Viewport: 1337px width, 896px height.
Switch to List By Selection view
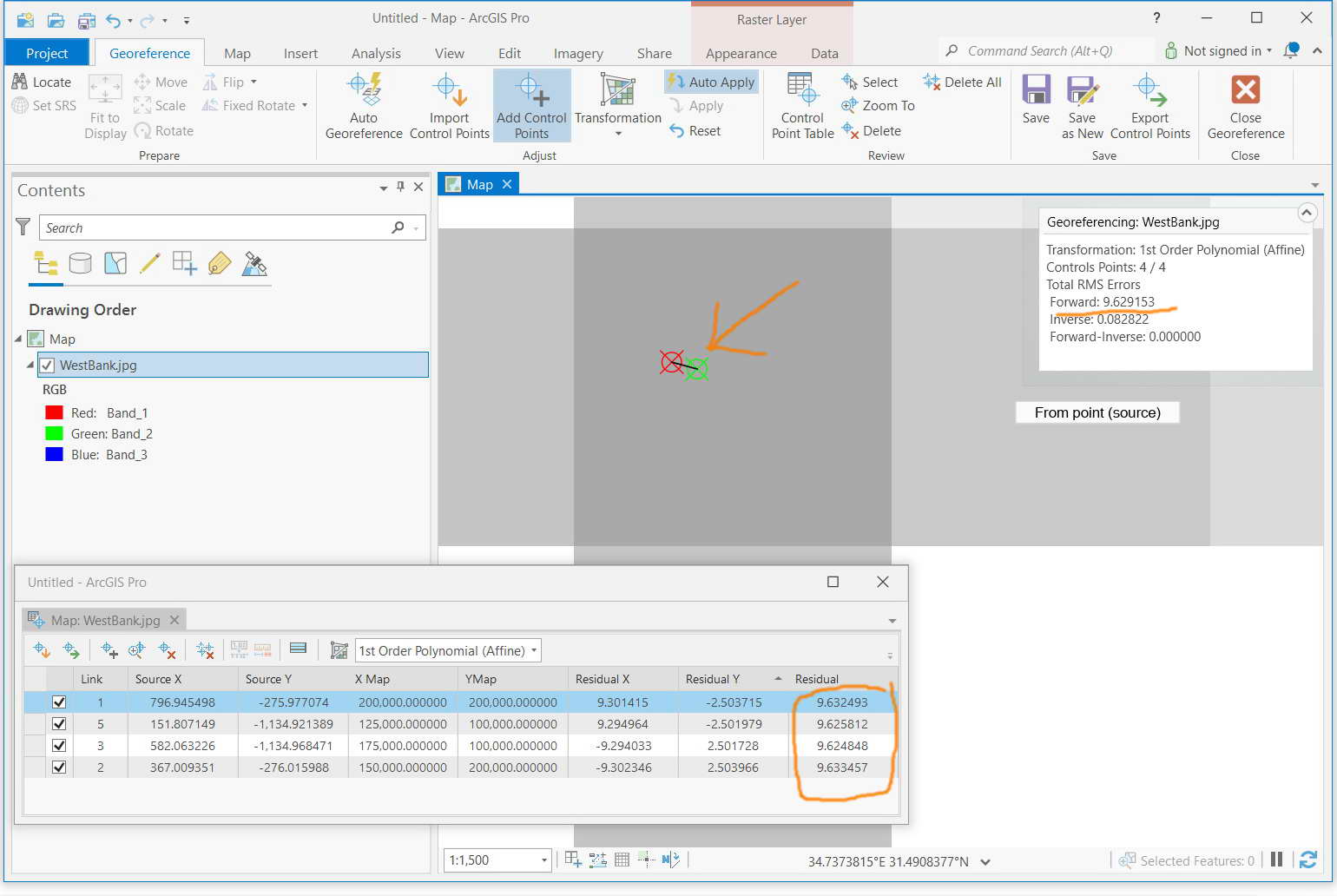pyautogui.click(x=115, y=263)
